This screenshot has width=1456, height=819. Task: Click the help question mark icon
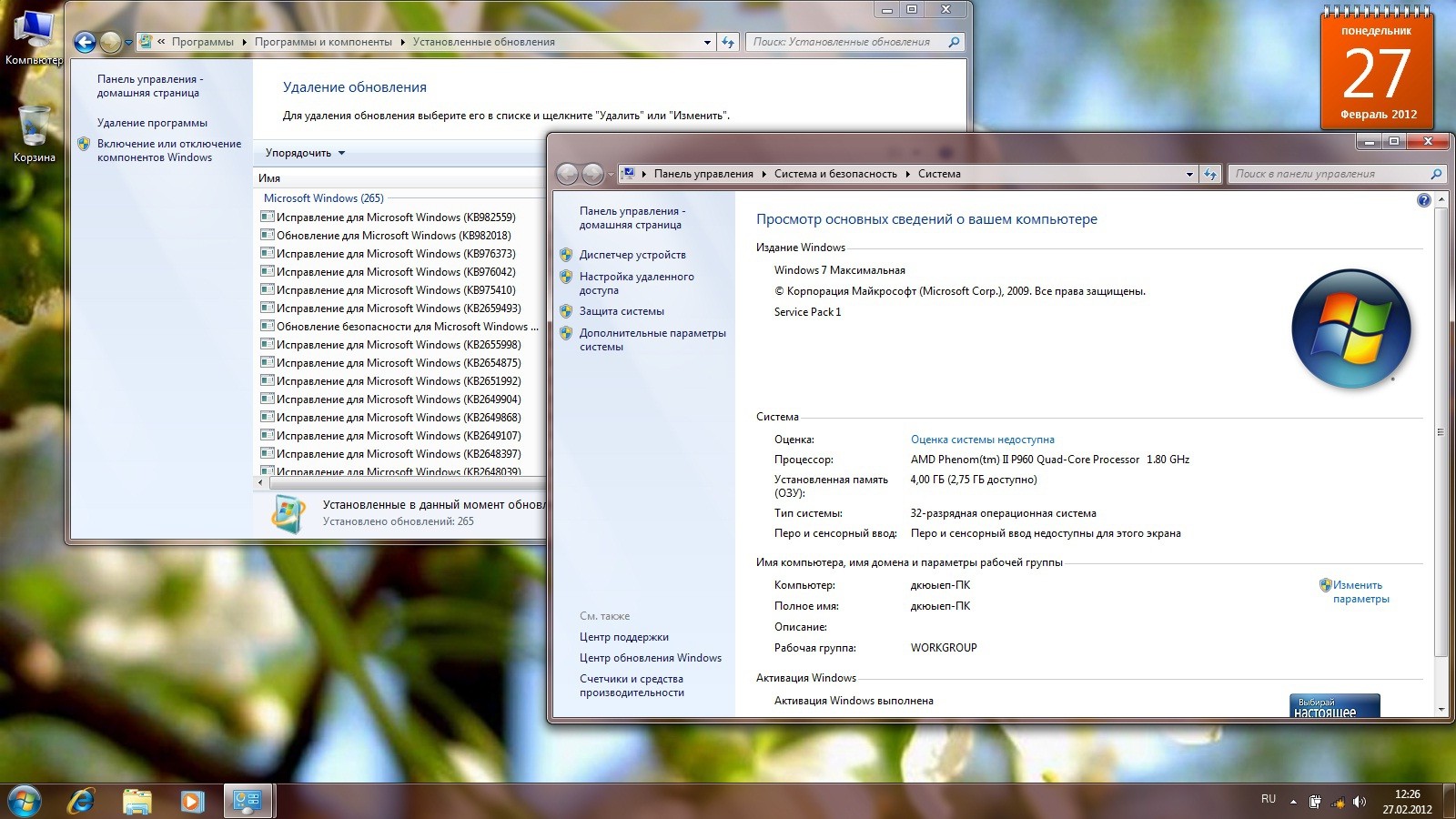[1424, 200]
